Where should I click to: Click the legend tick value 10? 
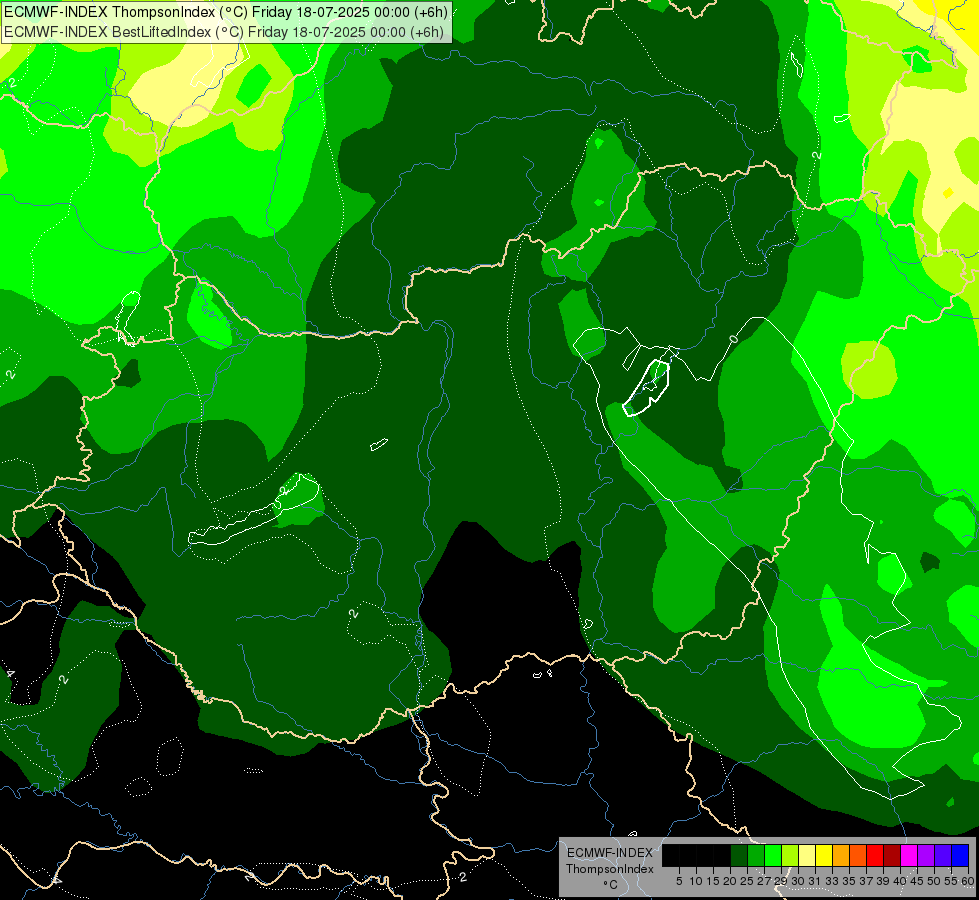(x=696, y=881)
